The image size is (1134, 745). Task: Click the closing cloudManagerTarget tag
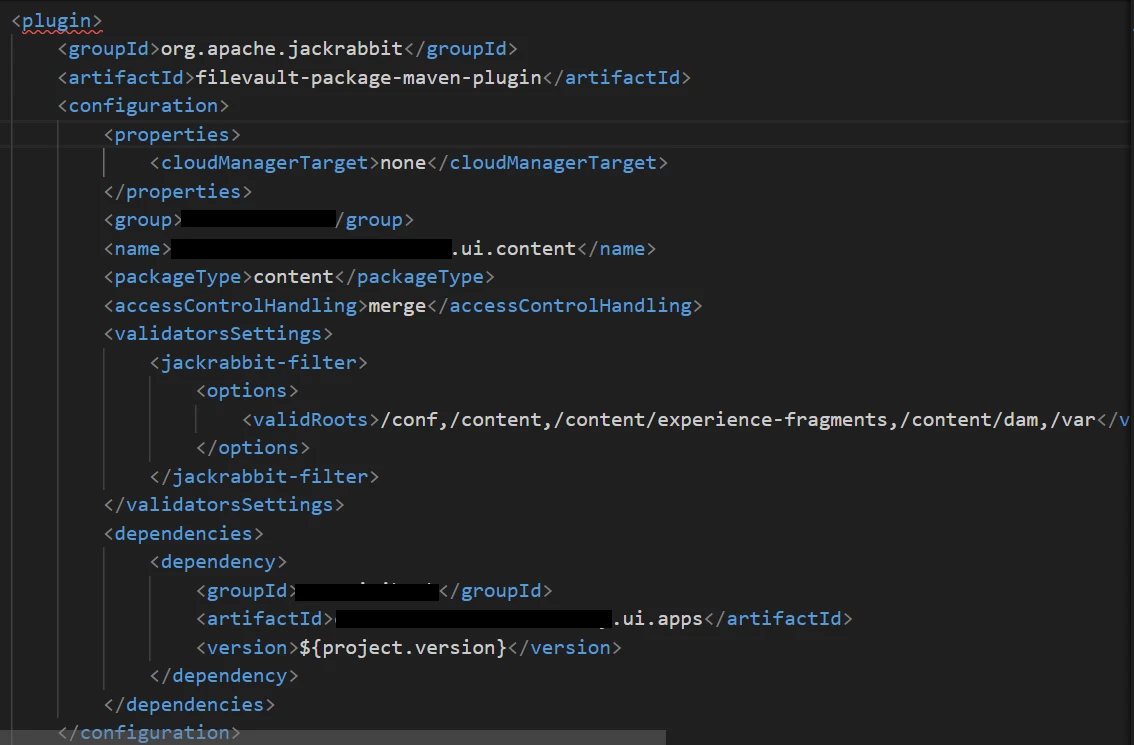coord(547,163)
